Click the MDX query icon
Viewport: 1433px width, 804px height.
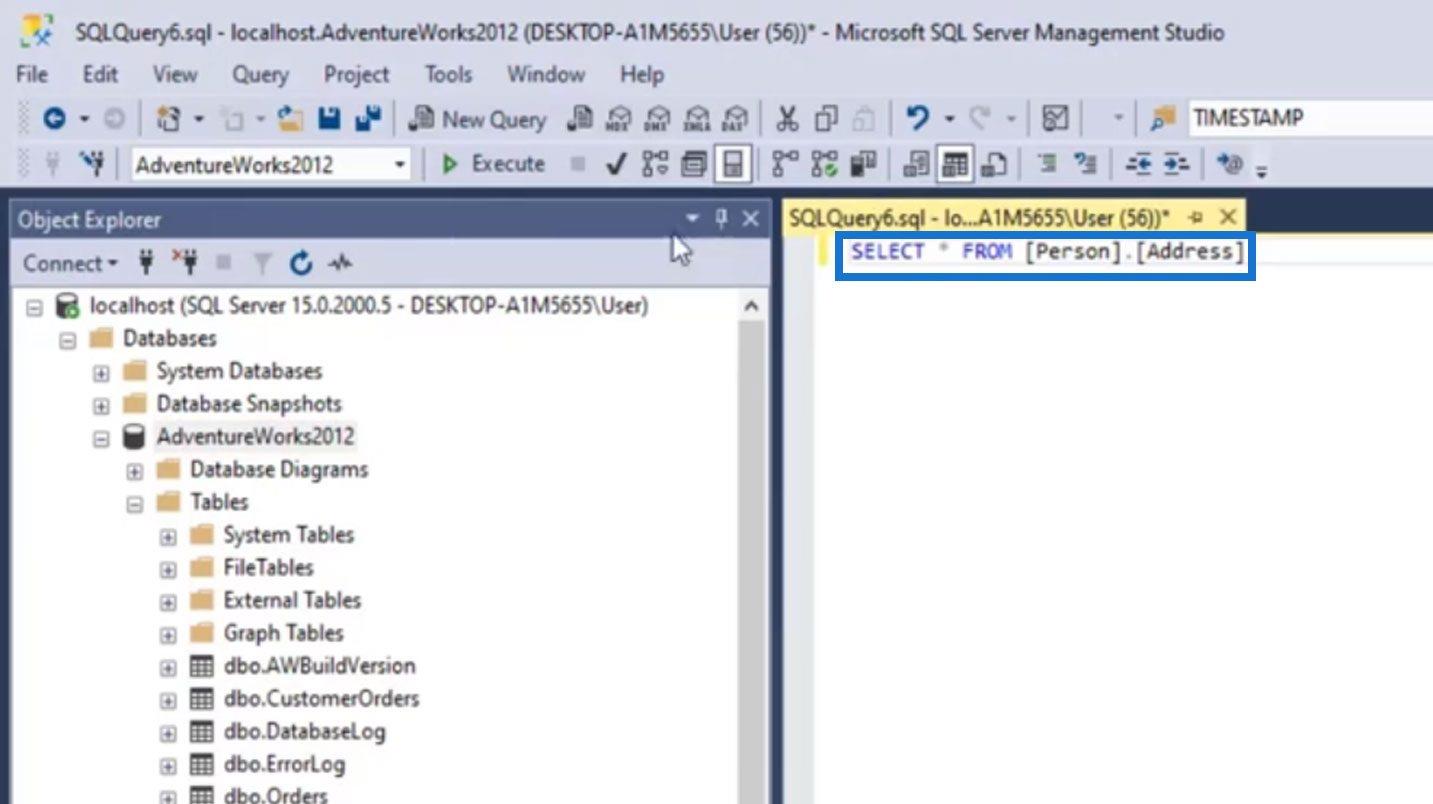coord(618,119)
